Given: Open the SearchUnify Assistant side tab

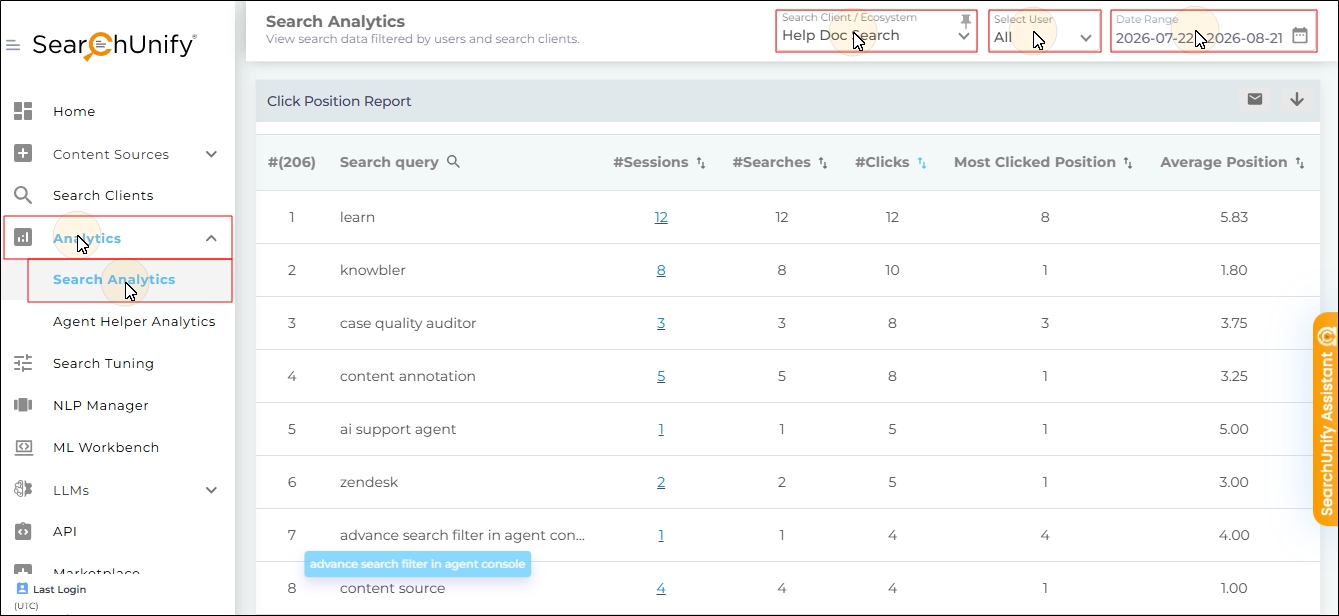Looking at the screenshot, I should 1326,419.
